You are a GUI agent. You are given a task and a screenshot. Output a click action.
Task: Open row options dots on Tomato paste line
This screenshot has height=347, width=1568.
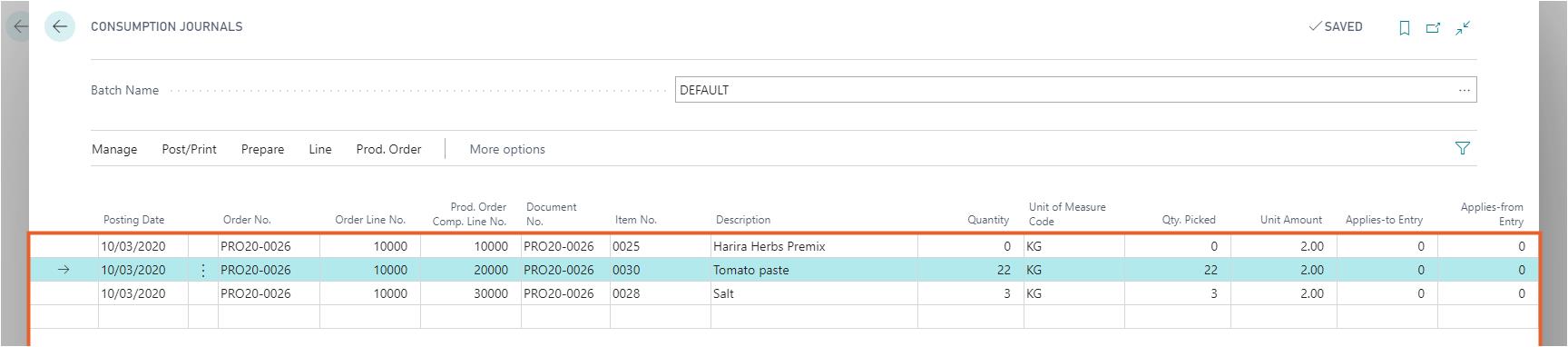pos(203,270)
